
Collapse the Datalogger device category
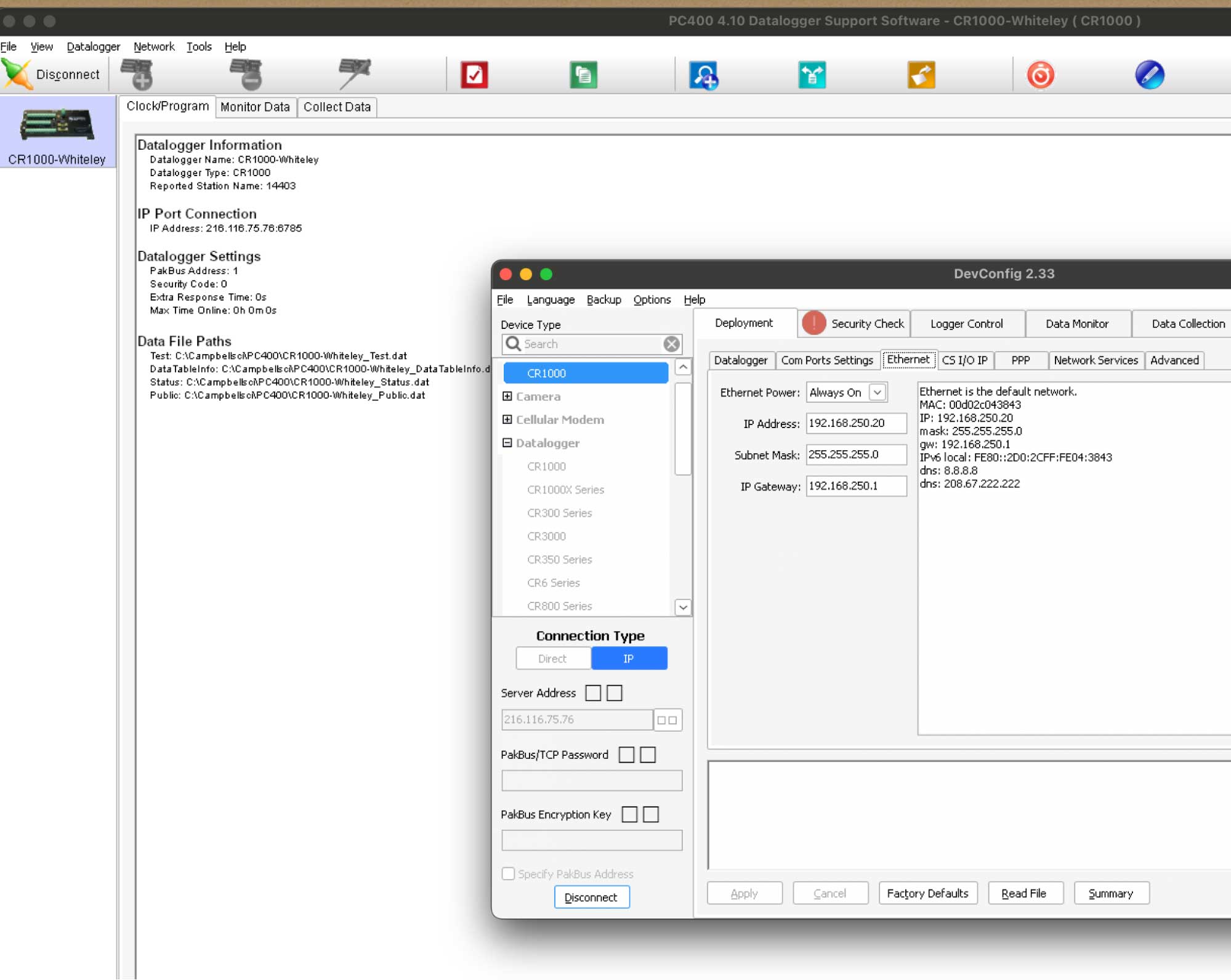tap(507, 443)
